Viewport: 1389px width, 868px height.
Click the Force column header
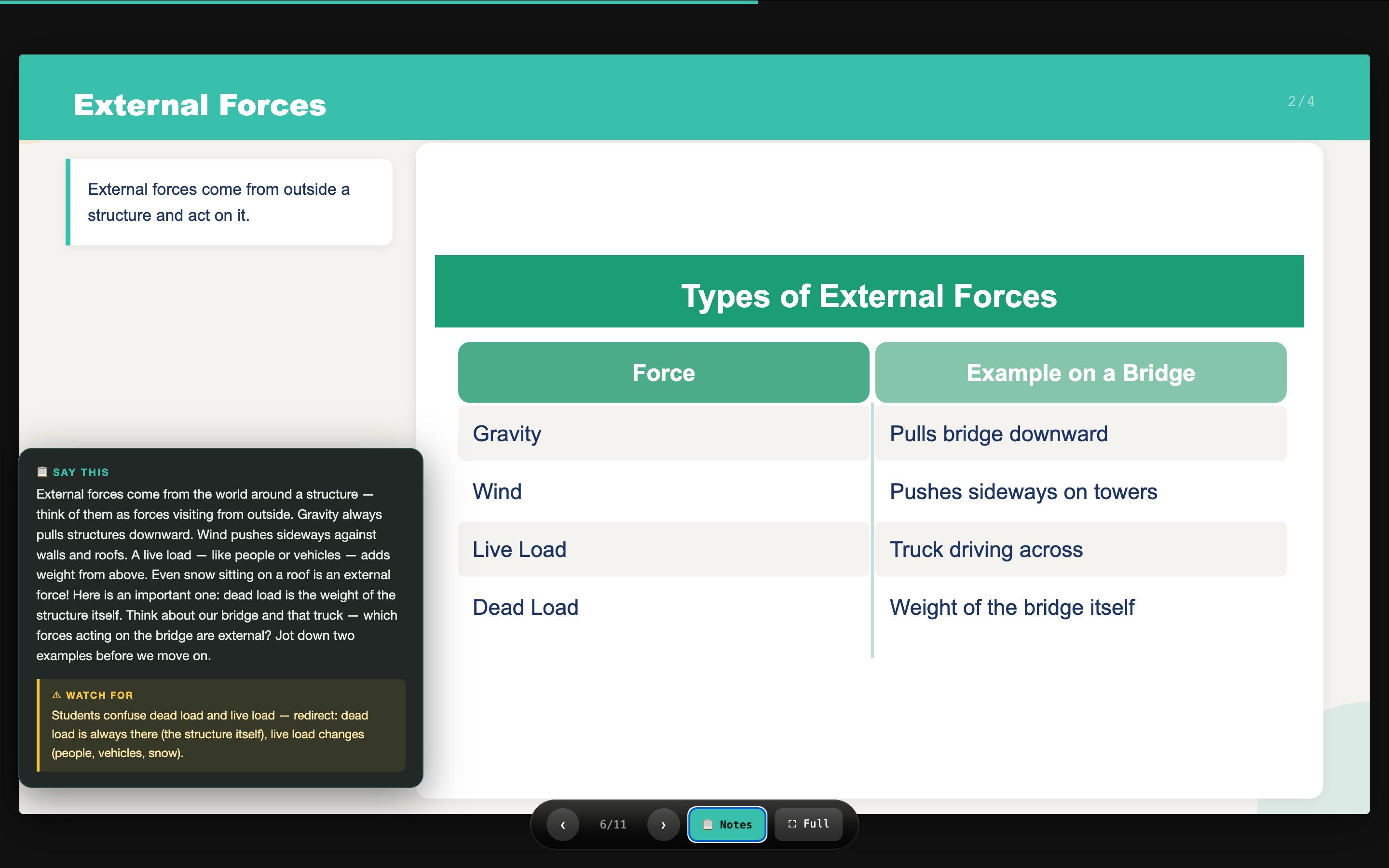(664, 373)
